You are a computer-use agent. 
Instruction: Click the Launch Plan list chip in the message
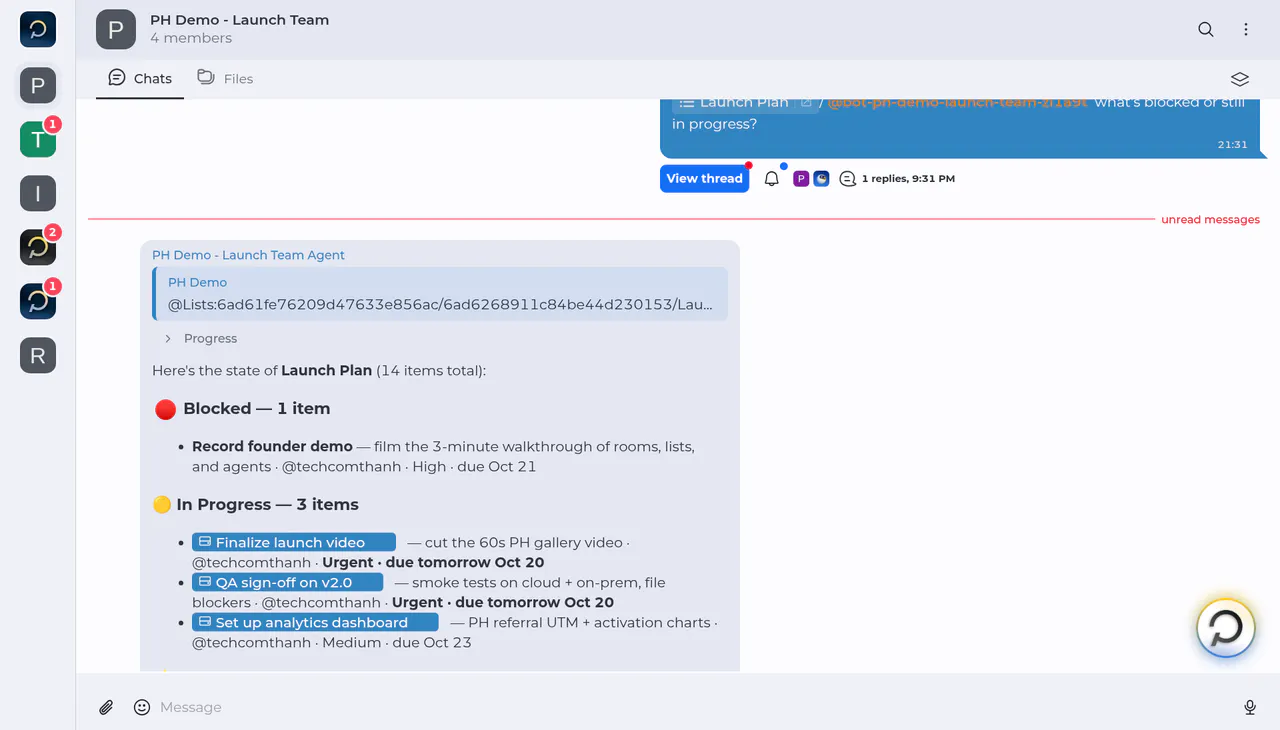tap(745, 103)
